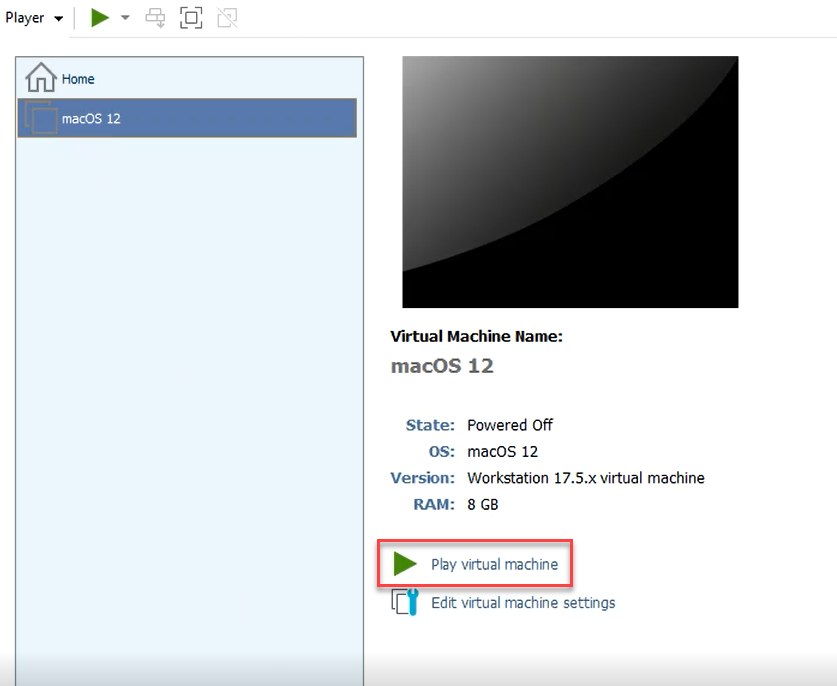Click the macOS 12 name heading
Screen dimensions: 837x686
(442, 366)
